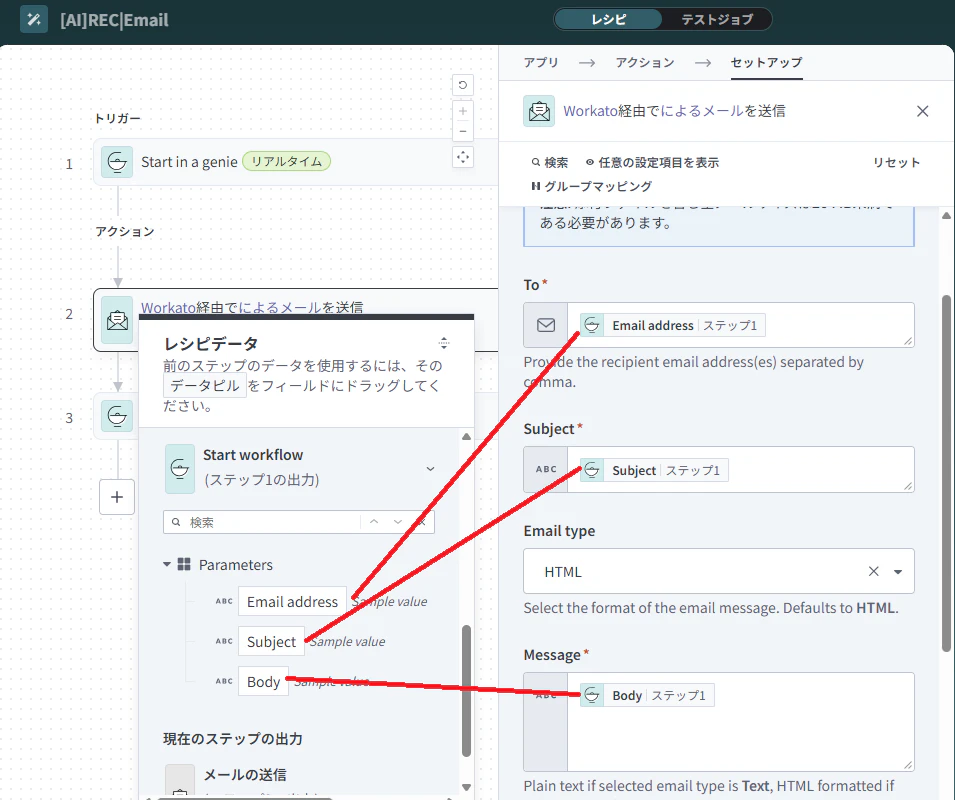Viewport: 955px width, 800px height.
Task: Click the recipe wand icon beside [AI]REC|Email
Action: 33,19
